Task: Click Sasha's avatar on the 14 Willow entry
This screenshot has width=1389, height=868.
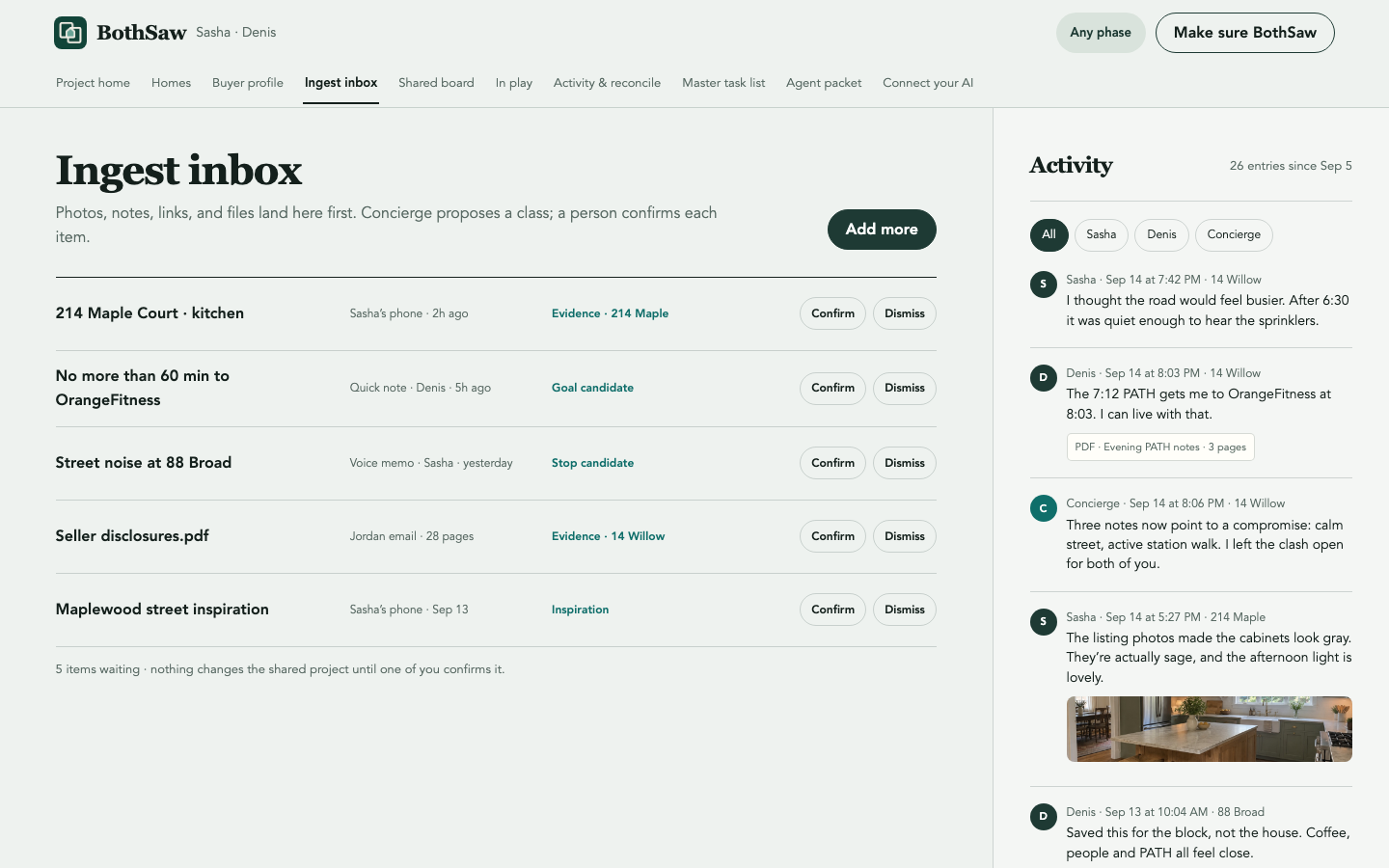Action: click(1043, 284)
